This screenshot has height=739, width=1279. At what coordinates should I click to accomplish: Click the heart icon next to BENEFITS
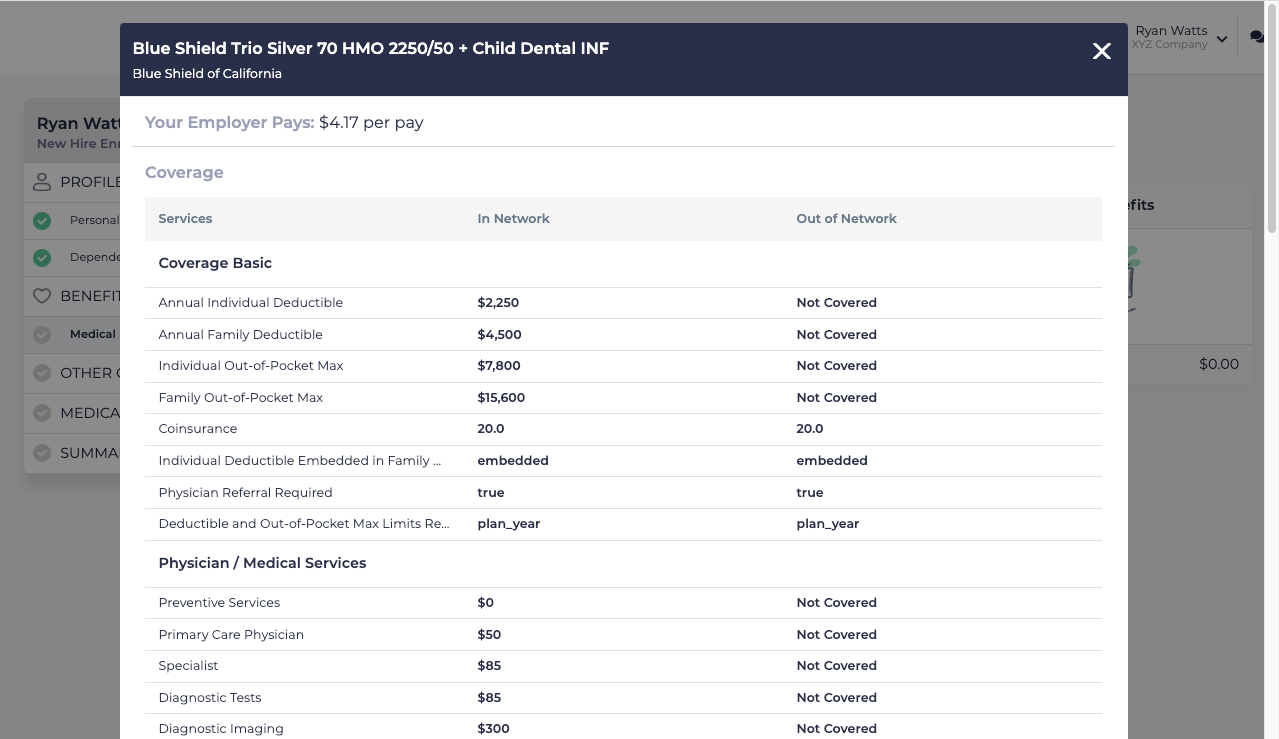point(41,295)
